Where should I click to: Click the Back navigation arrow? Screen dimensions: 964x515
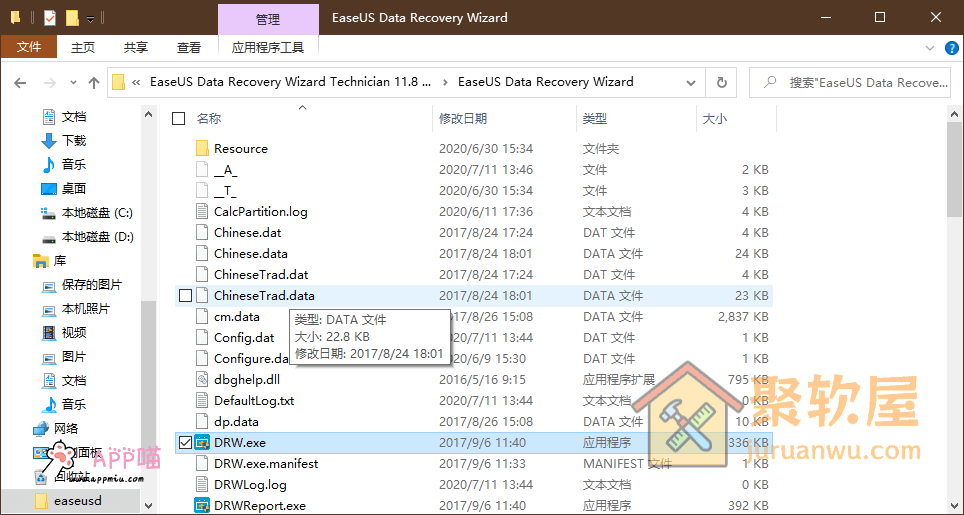click(20, 82)
